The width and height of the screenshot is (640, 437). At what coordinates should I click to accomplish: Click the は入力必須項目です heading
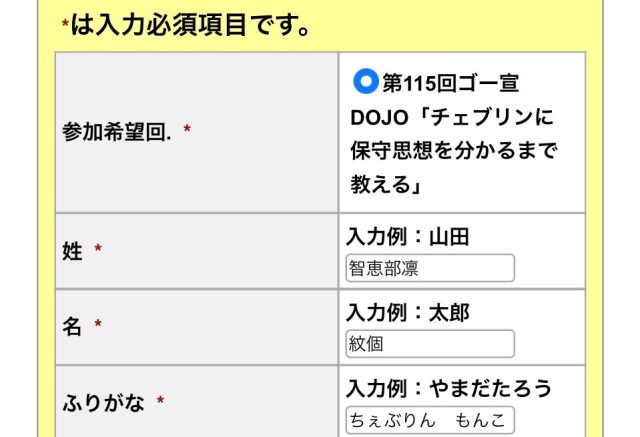[x=190, y=25]
